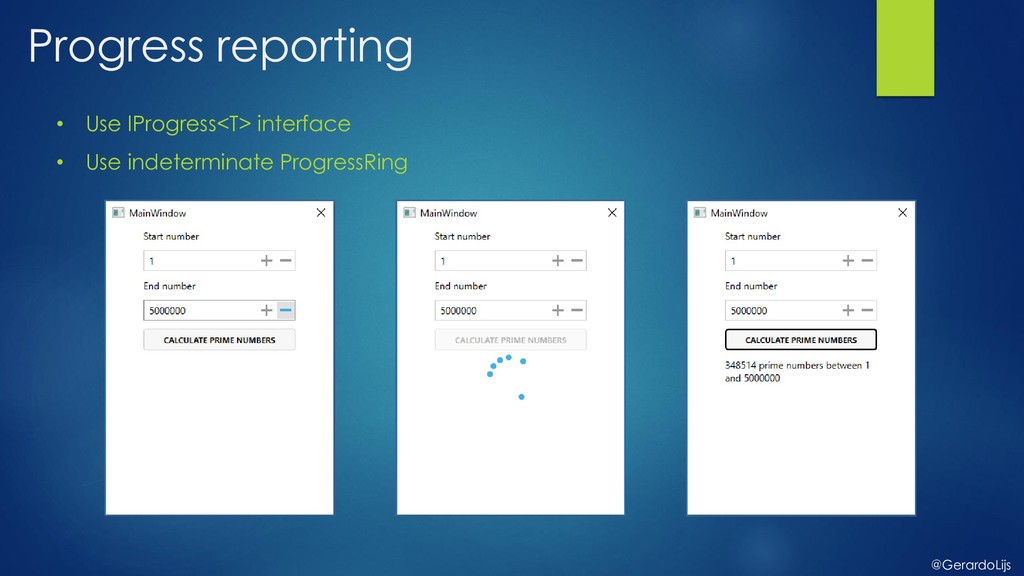Image resolution: width=1024 pixels, height=576 pixels.
Task: Increment Start number in left window
Action: tap(266, 261)
